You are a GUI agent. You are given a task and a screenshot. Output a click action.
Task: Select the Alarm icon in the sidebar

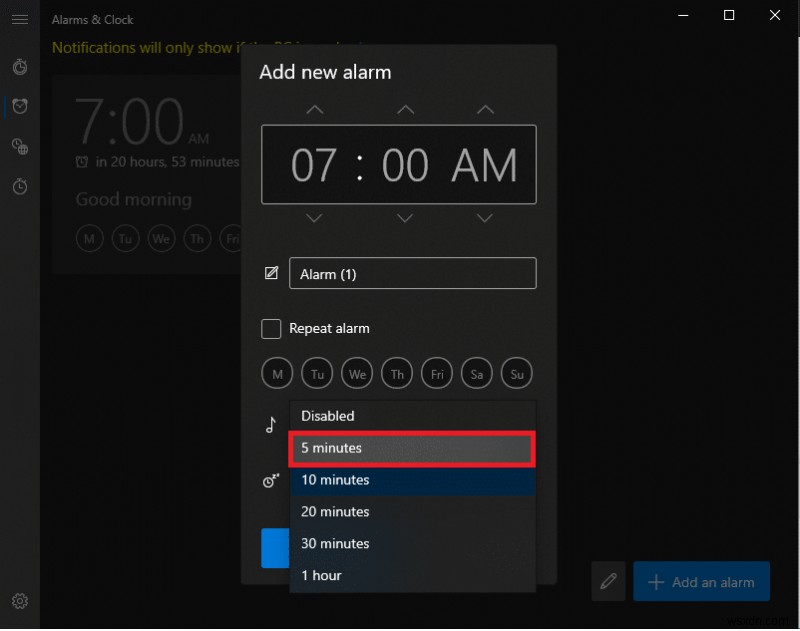(x=20, y=106)
